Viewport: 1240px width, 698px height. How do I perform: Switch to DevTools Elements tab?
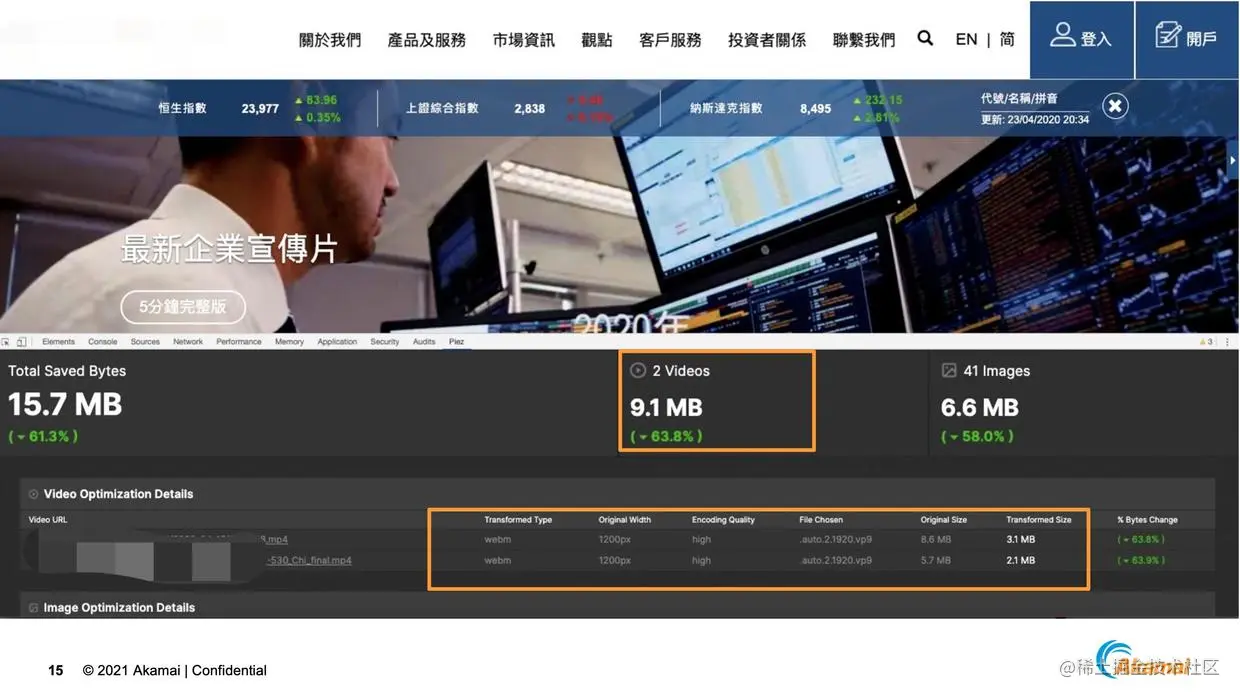tap(58, 342)
